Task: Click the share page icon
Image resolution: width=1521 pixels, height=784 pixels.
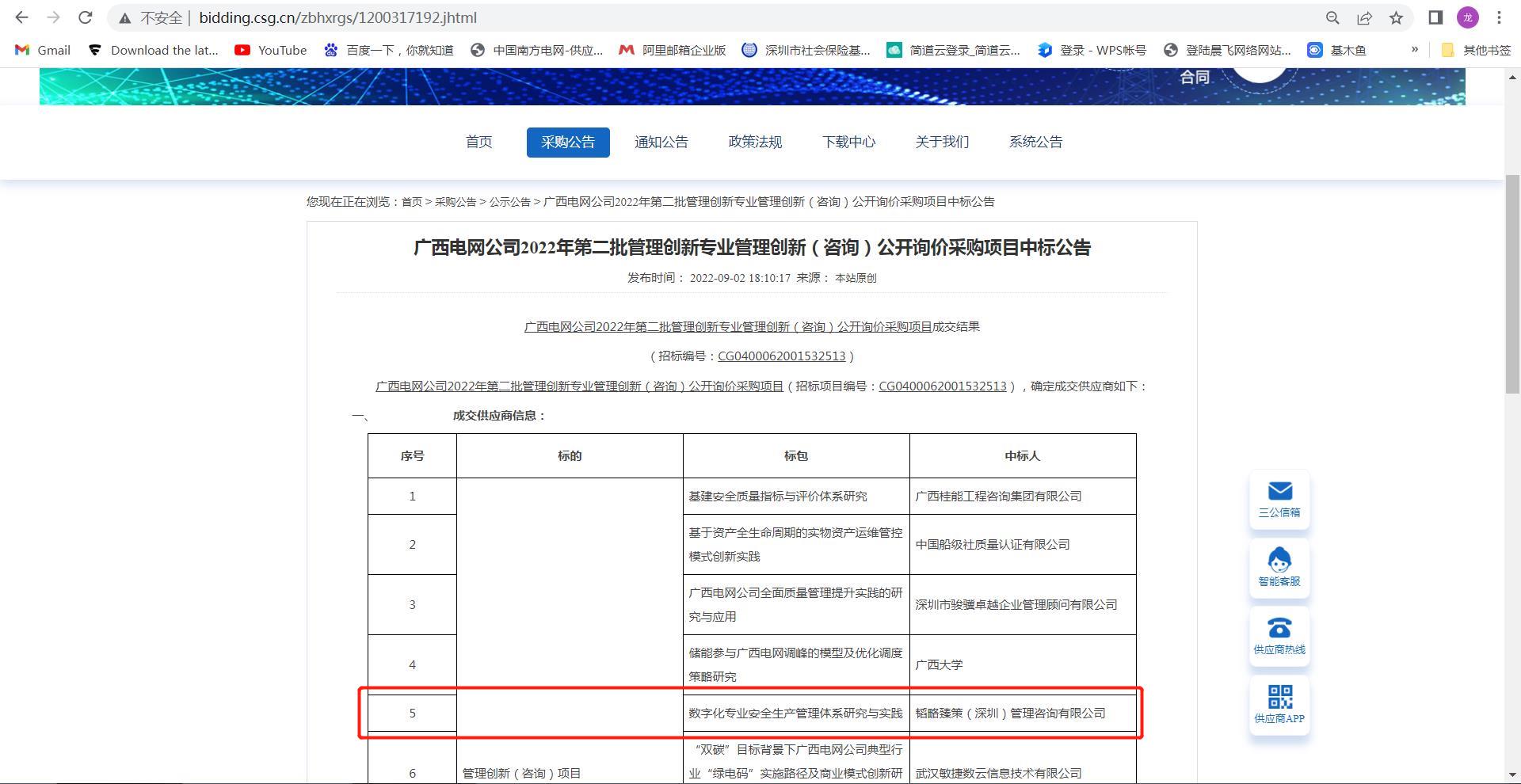Action: click(1364, 17)
